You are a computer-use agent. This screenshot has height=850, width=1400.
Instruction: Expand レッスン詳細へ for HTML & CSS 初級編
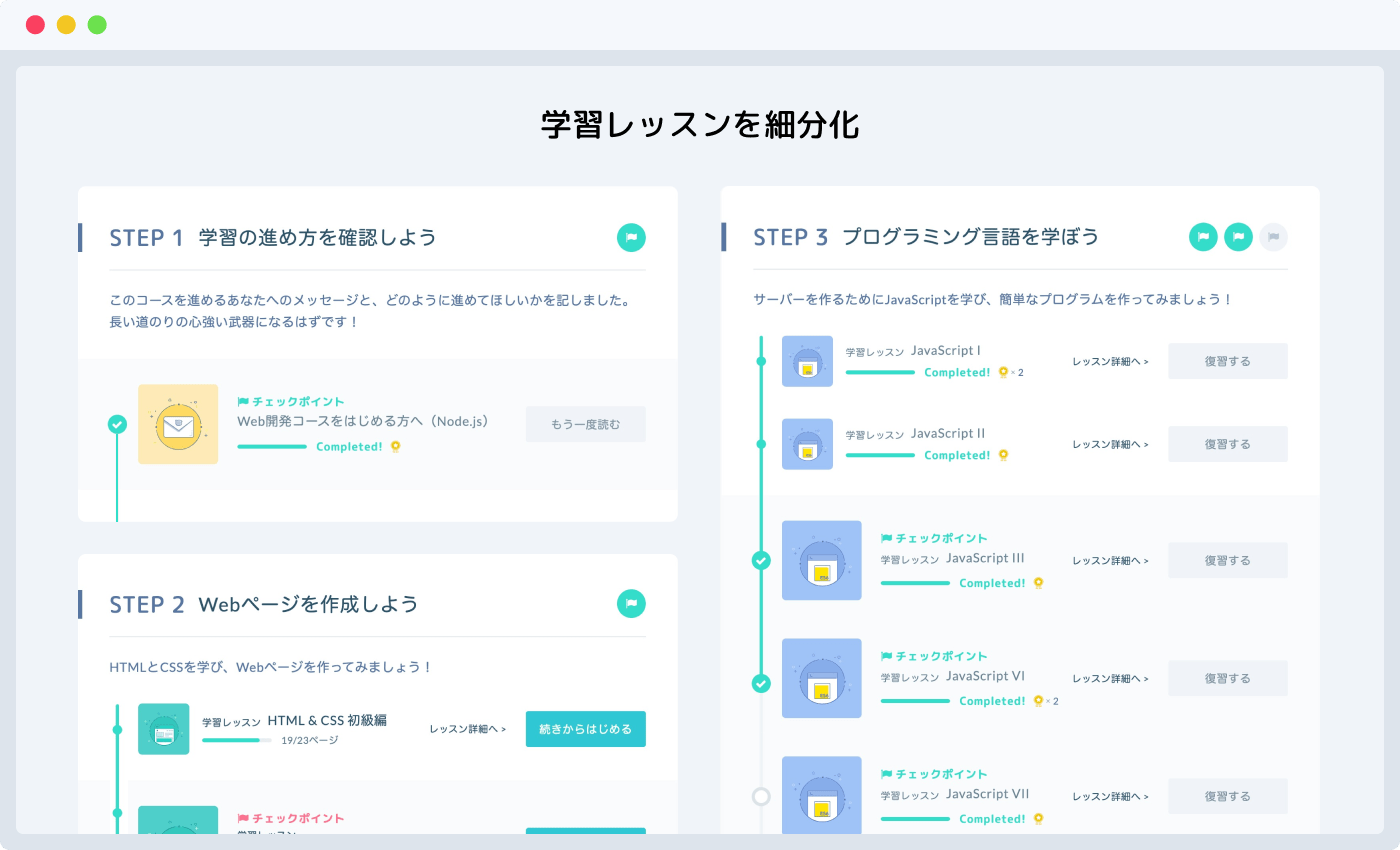(x=466, y=729)
